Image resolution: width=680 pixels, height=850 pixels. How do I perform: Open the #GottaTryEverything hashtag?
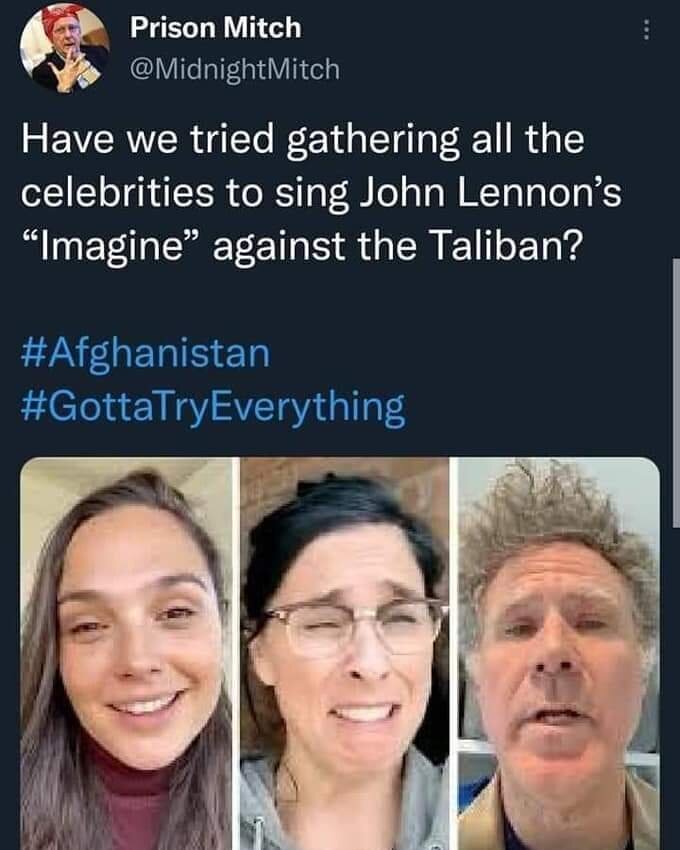click(213, 407)
